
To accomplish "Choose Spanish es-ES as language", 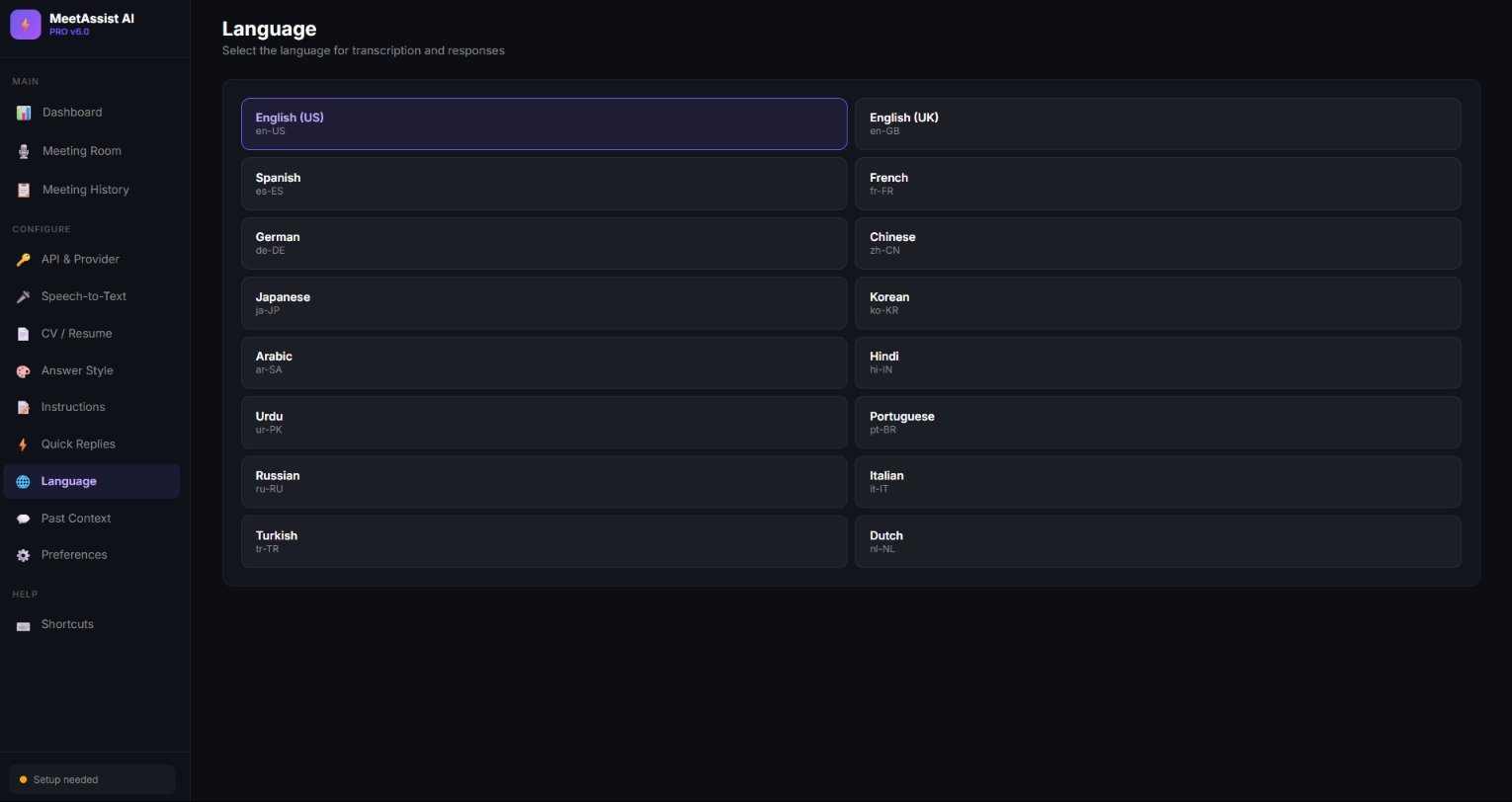I will pyautogui.click(x=544, y=184).
